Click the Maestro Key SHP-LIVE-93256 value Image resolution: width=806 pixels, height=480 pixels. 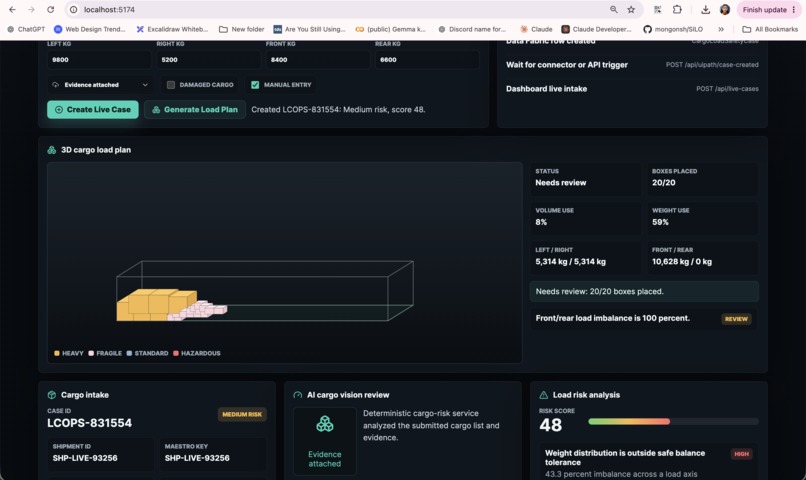pyautogui.click(x=197, y=458)
